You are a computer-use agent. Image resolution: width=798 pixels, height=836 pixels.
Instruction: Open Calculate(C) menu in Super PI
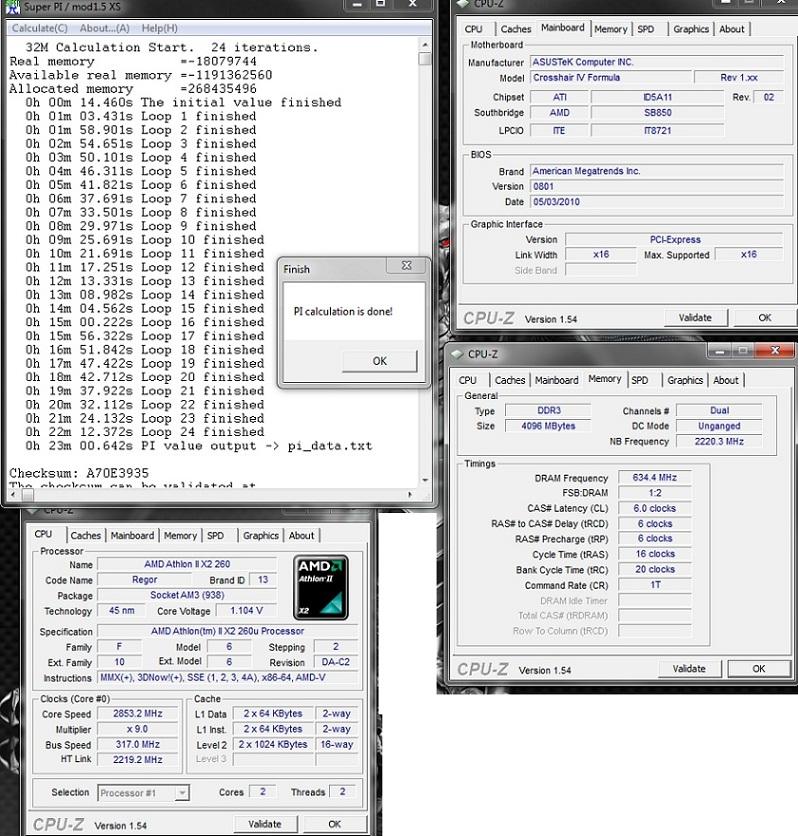click(39, 28)
